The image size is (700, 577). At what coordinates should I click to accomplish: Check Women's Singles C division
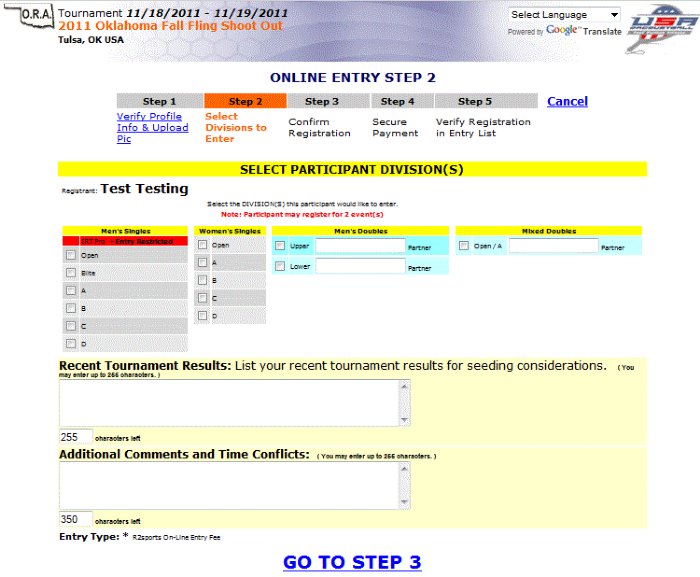pos(203,297)
